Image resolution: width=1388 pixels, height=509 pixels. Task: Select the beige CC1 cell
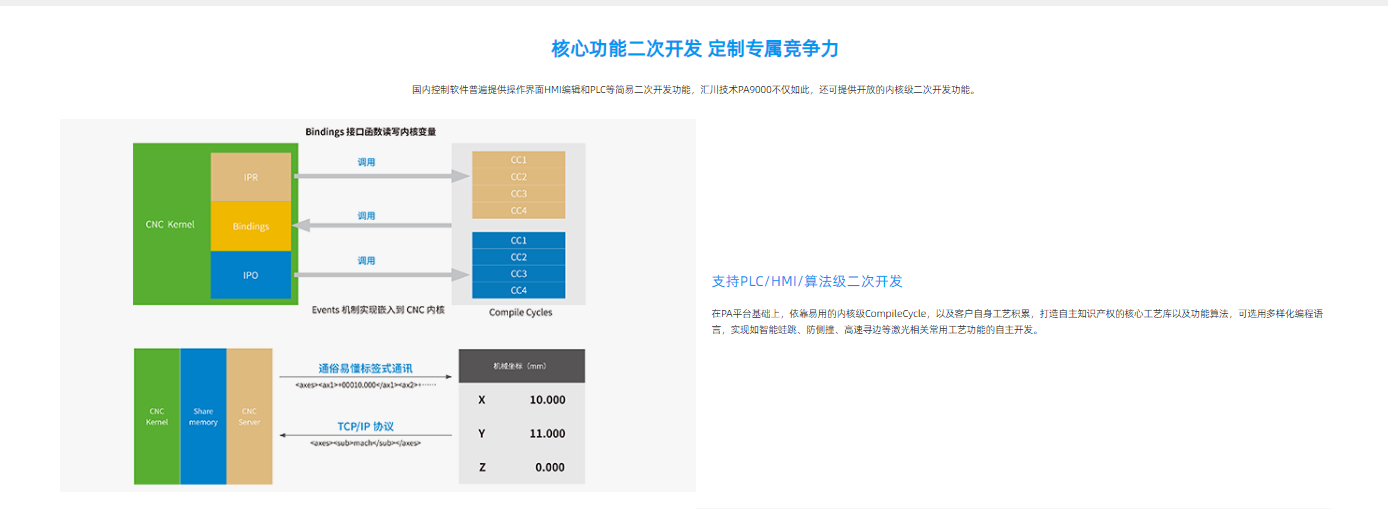pyautogui.click(x=518, y=160)
